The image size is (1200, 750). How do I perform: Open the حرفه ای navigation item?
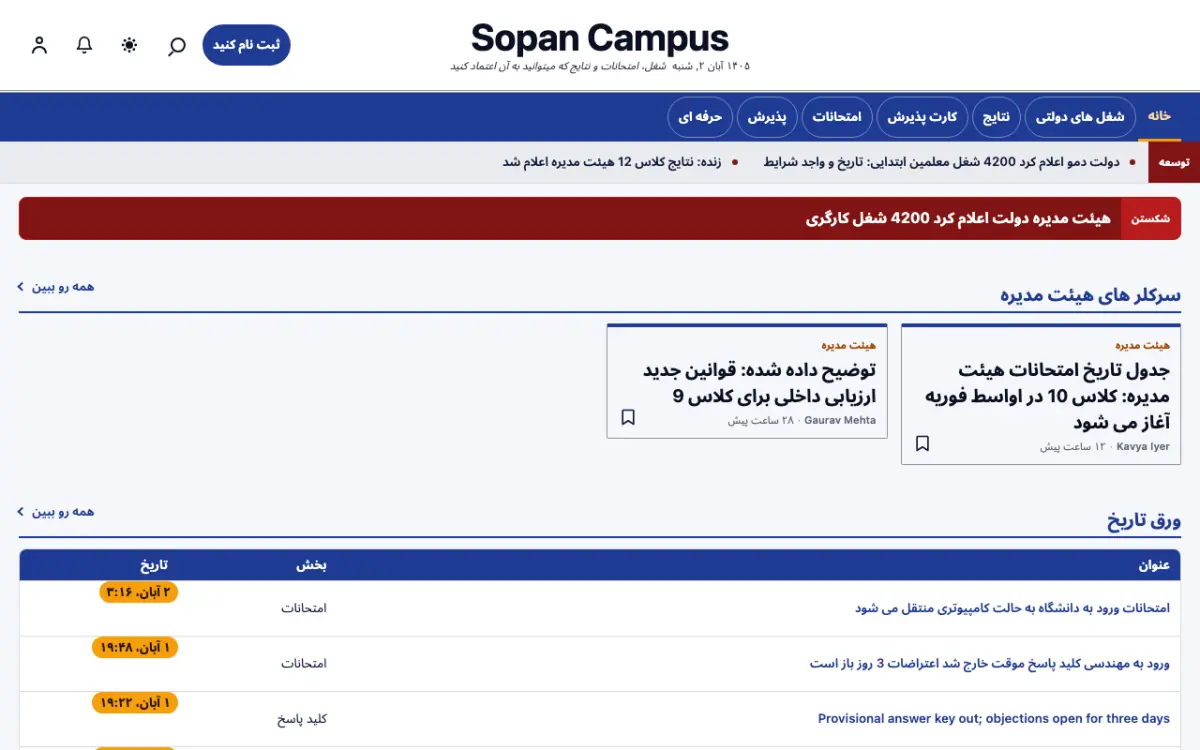[x=700, y=117]
